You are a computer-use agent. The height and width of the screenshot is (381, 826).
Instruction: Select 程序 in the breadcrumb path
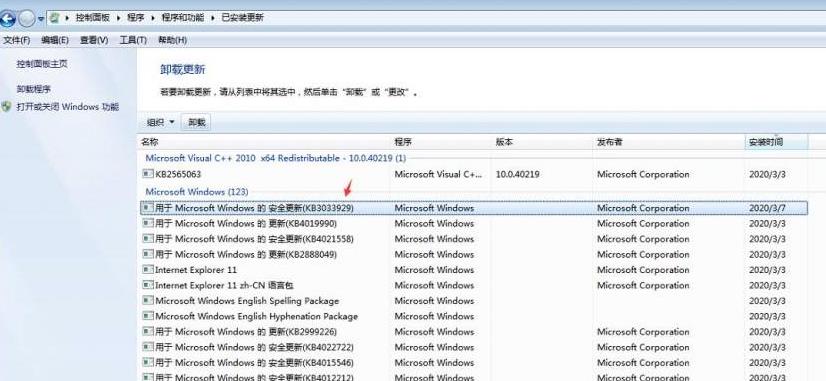(x=135, y=17)
